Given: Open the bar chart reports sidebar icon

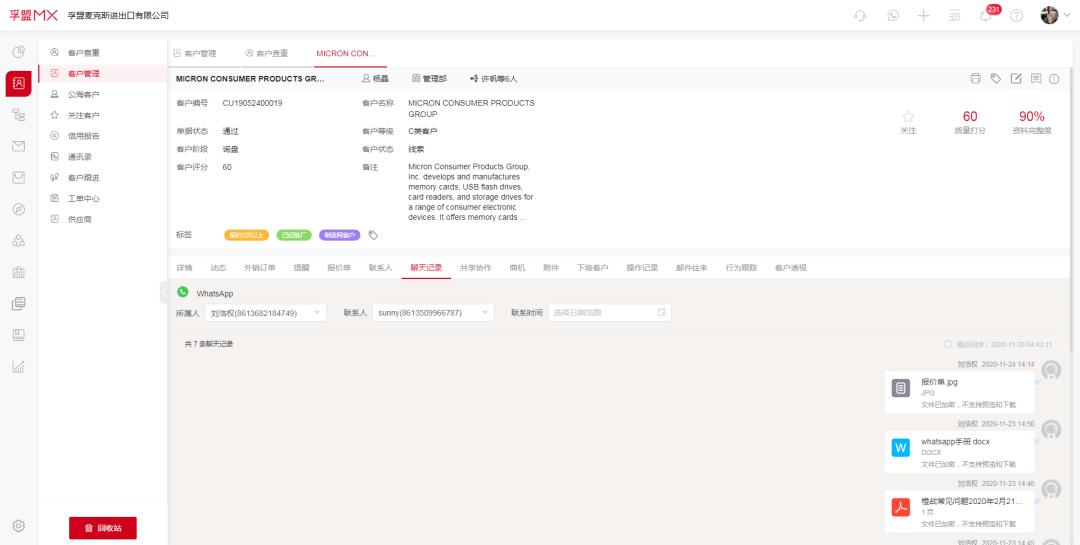Looking at the screenshot, I should pyautogui.click(x=19, y=367).
